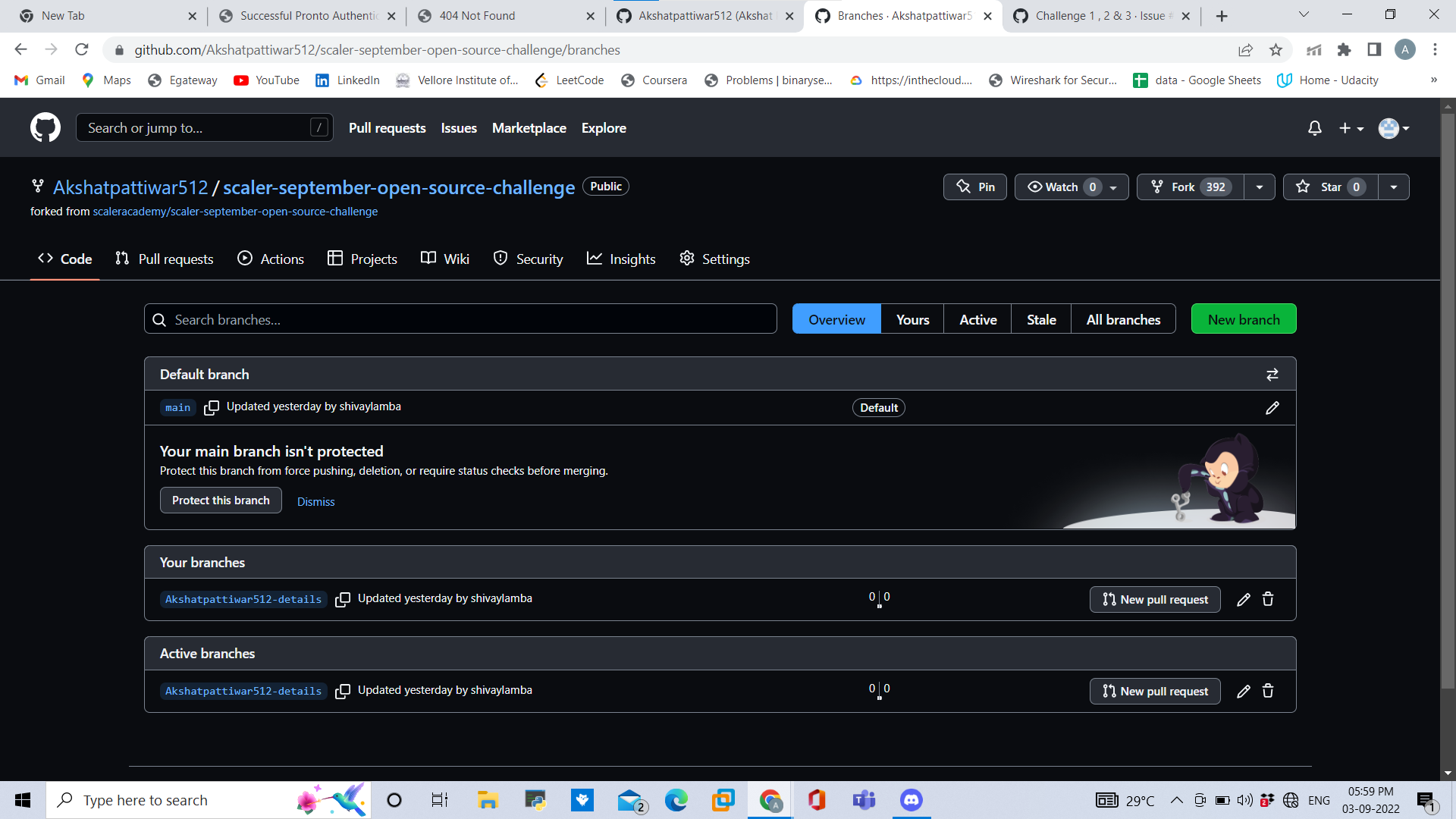This screenshot has height=819, width=1456.
Task: Open the profile avatar menu
Action: click(x=1393, y=127)
